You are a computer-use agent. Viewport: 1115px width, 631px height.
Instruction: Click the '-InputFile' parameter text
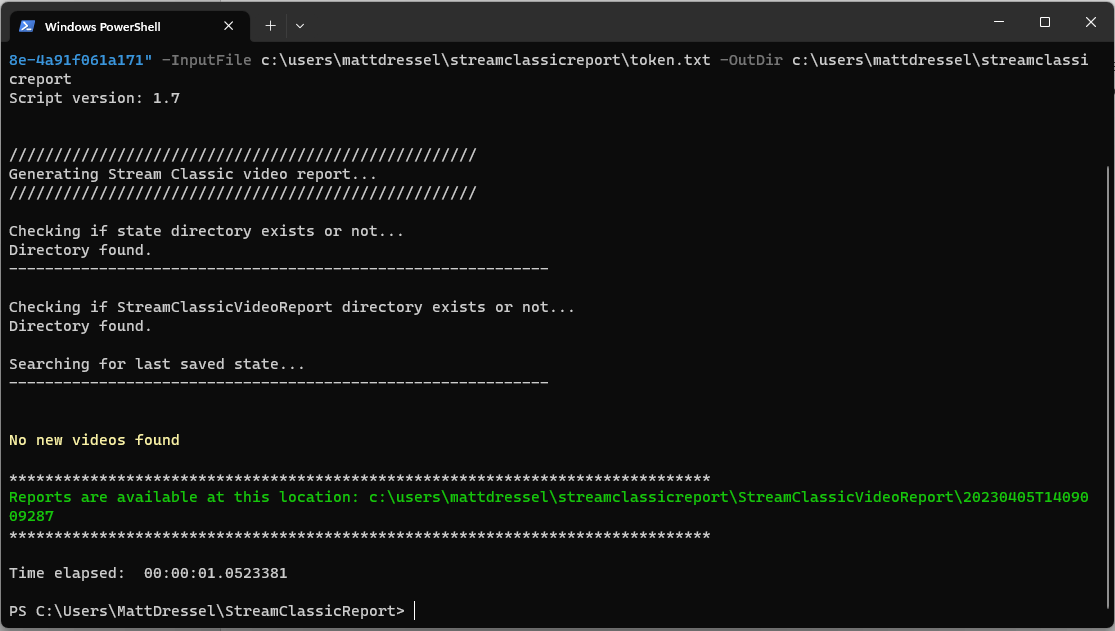tap(206, 60)
